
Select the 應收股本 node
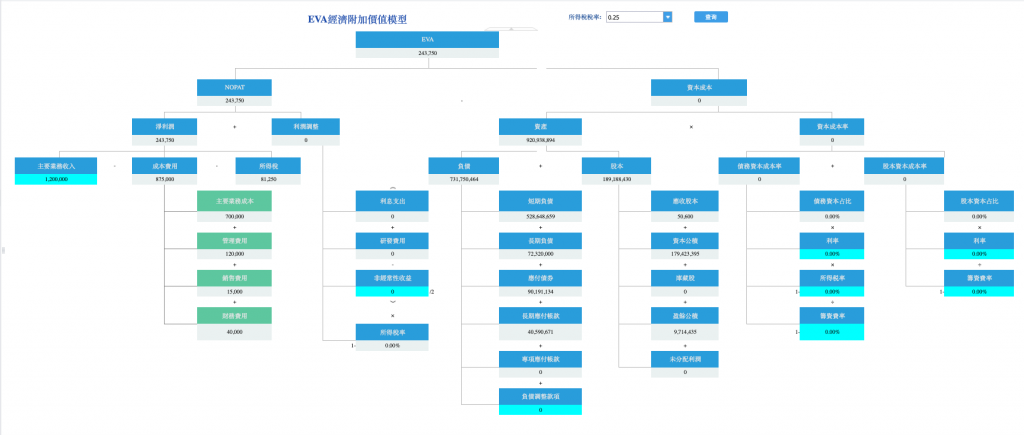click(684, 202)
